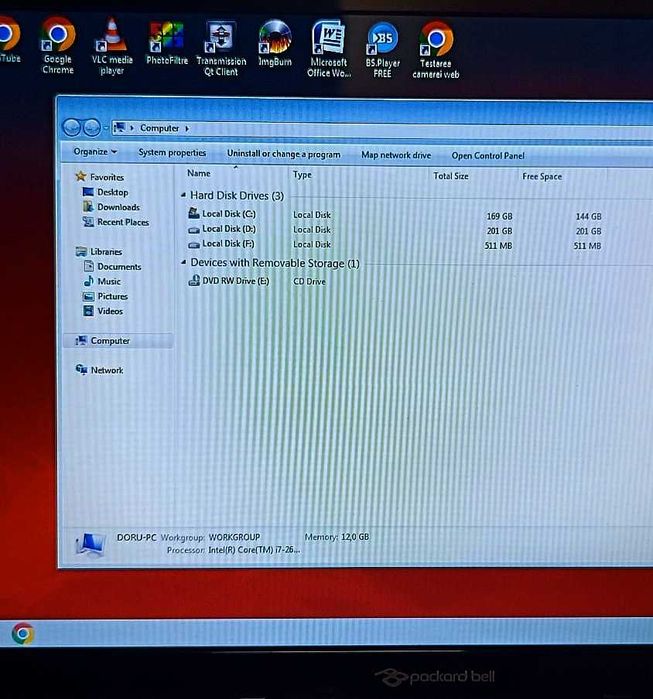This screenshot has height=699, width=653.
Task: Launch VLC media player shortcut
Action: click(x=111, y=46)
